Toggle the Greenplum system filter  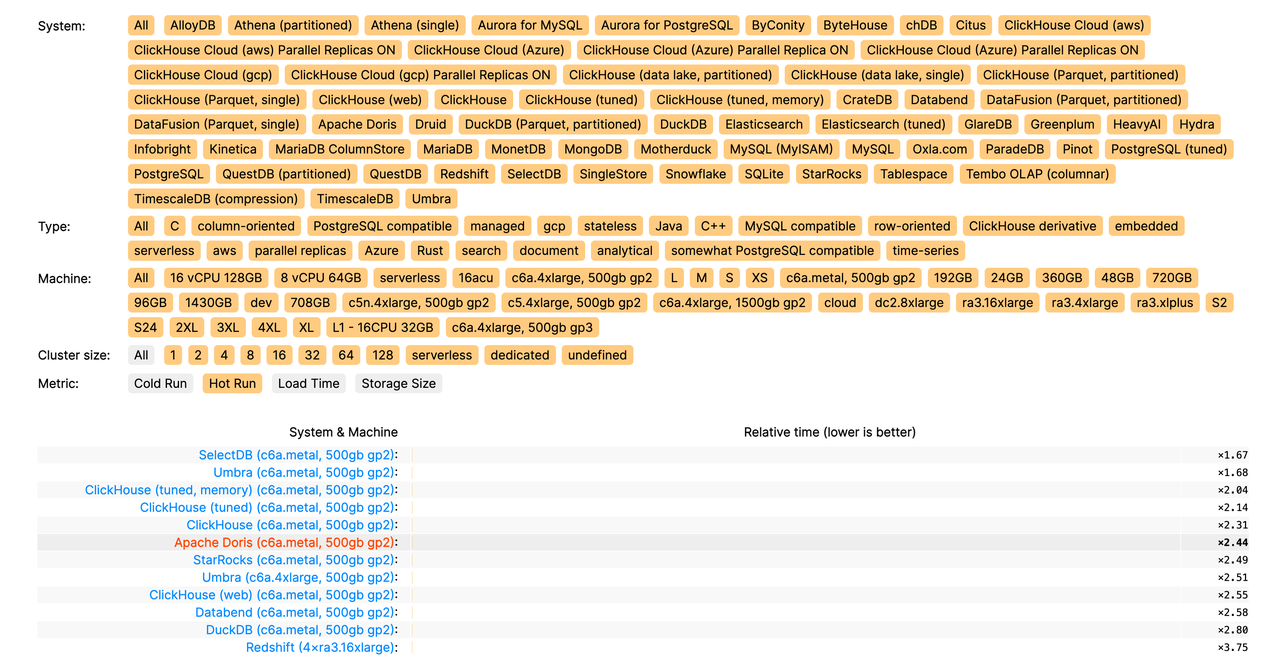click(1063, 125)
